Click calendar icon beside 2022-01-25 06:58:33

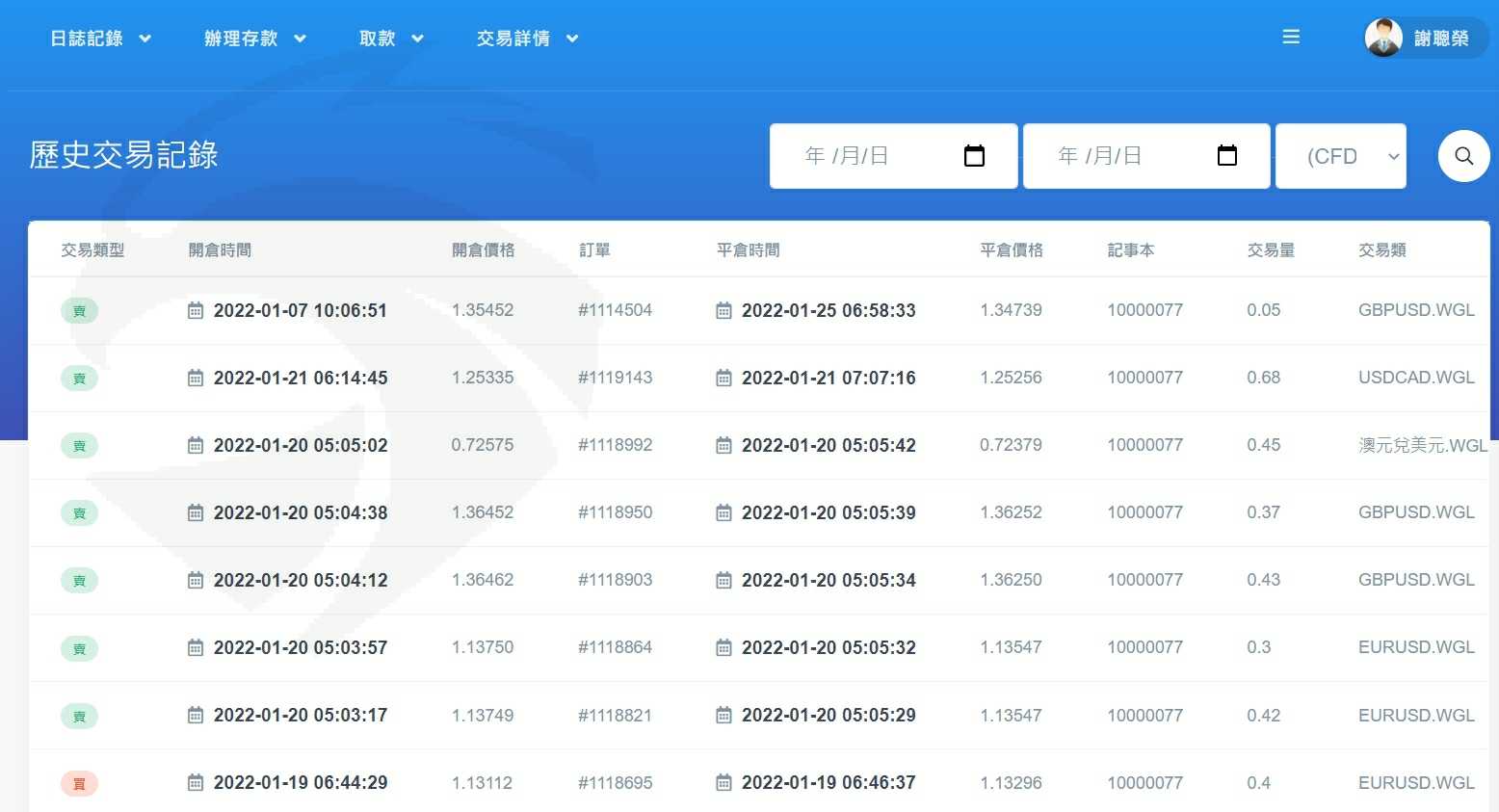pyautogui.click(x=723, y=311)
